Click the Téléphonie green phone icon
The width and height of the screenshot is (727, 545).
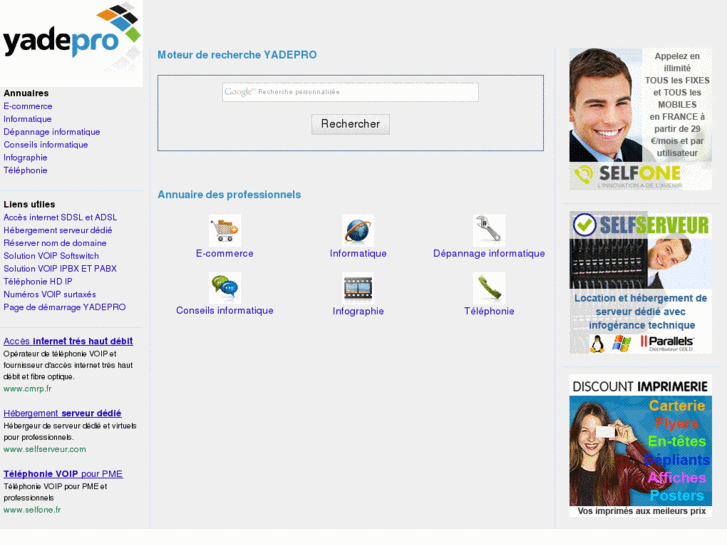[489, 288]
